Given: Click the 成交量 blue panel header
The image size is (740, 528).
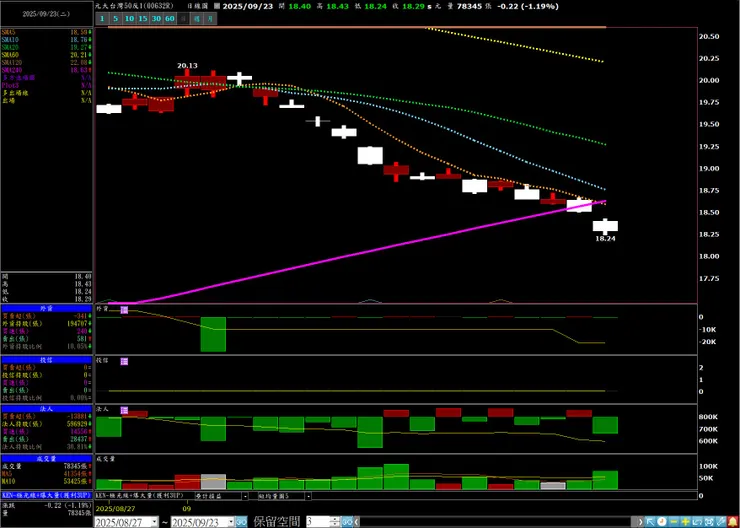Looking at the screenshot, I should point(46,458).
